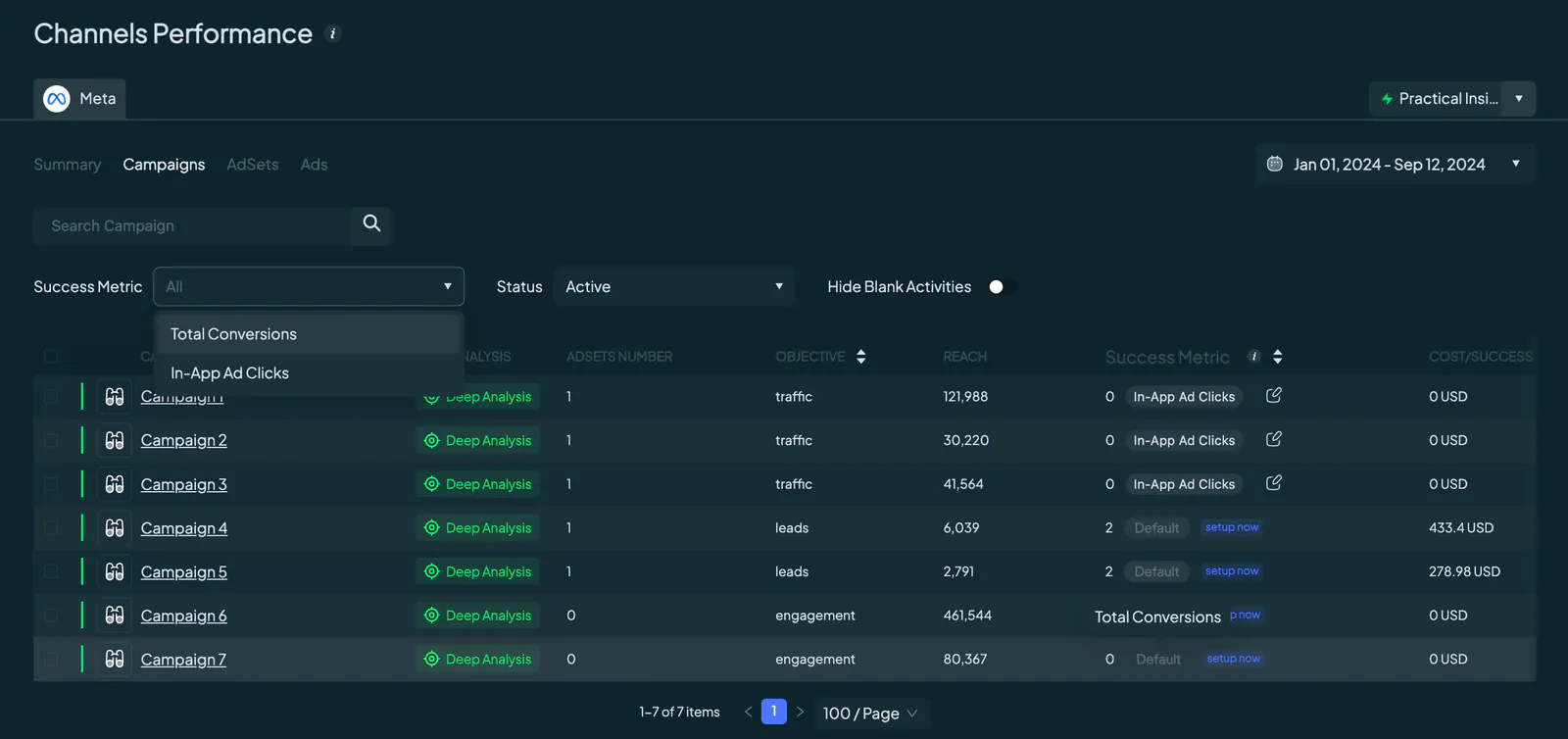Click the Practical Insights button
Screen dimensions: 1568x739
(x=1436, y=98)
